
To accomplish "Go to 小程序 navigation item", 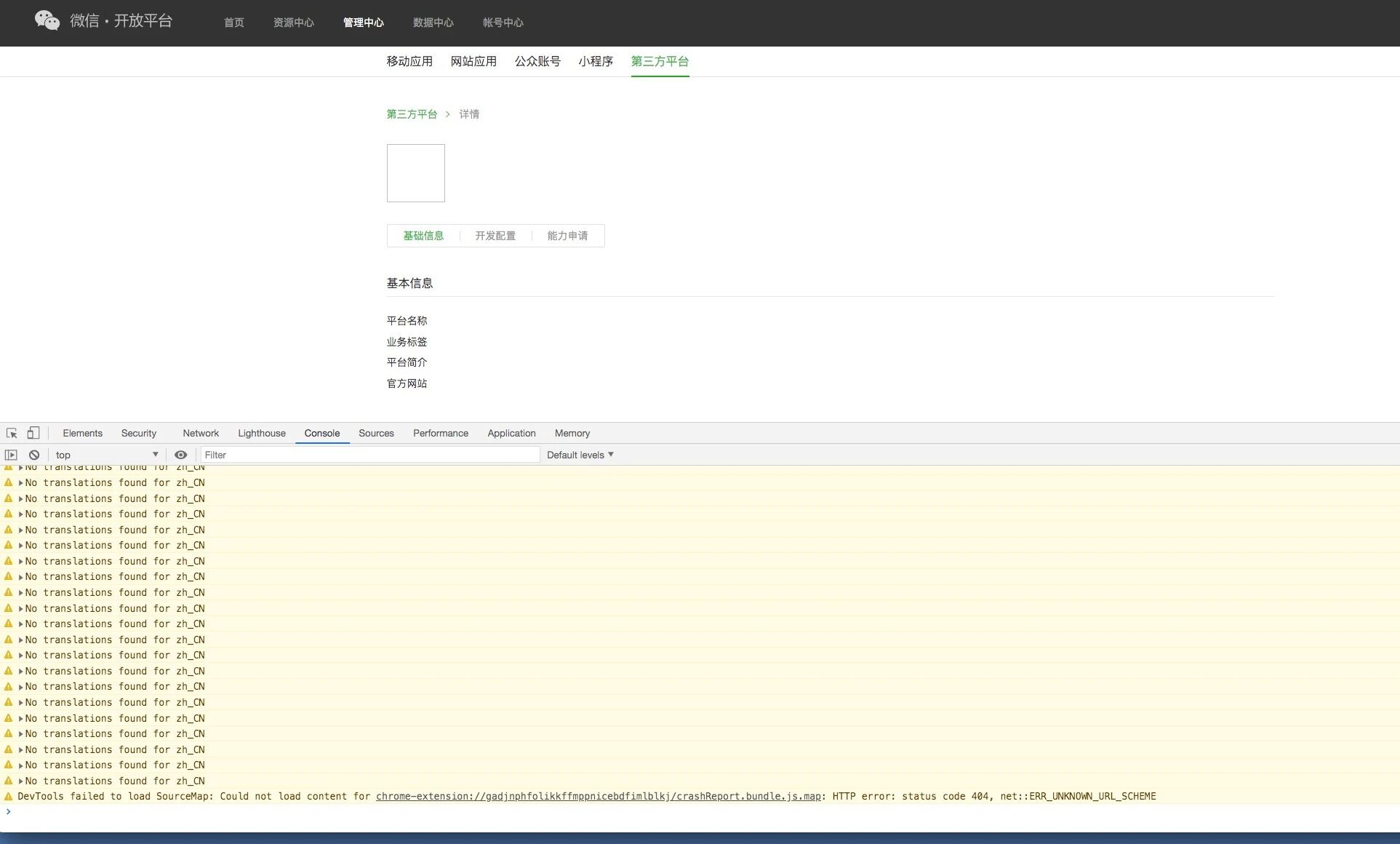I will point(596,61).
